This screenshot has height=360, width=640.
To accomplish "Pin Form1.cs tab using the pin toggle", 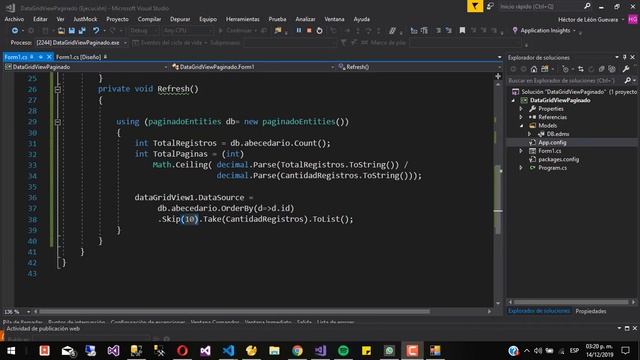I will 40,57.
